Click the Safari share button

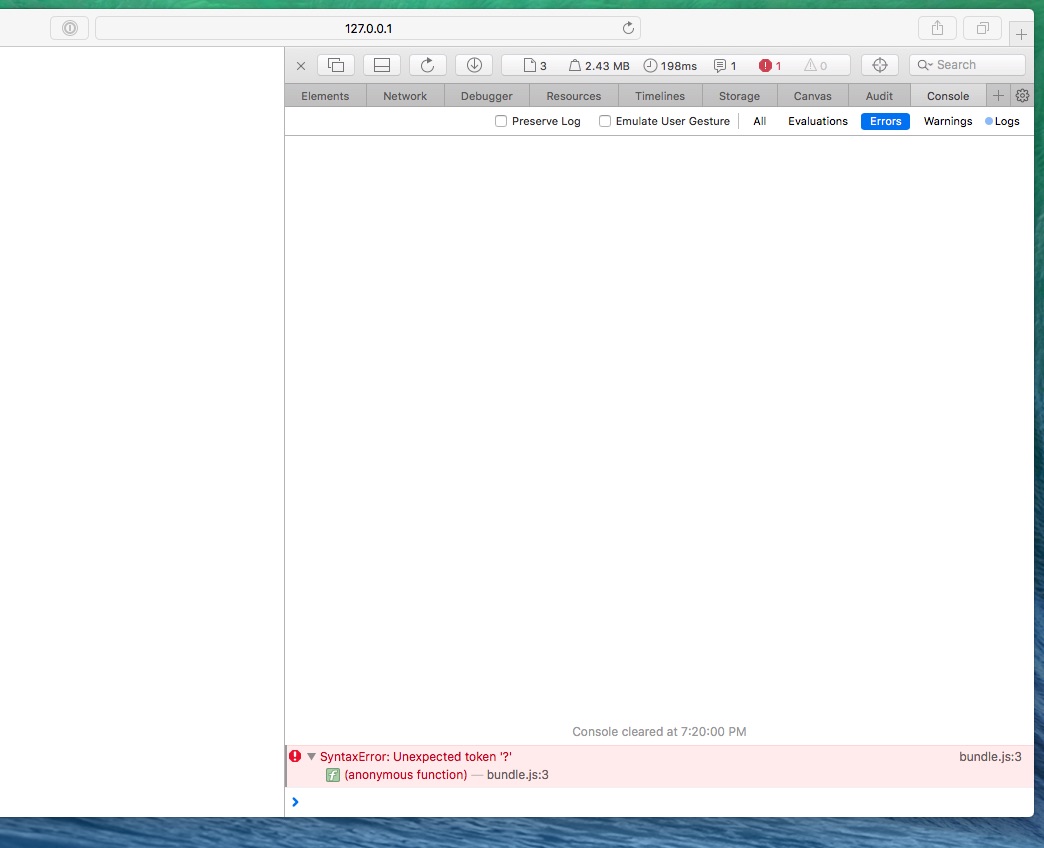(937, 28)
